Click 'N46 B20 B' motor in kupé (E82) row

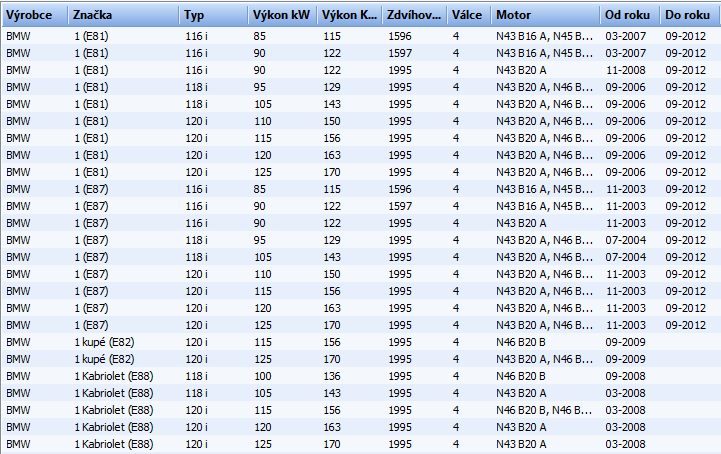click(x=521, y=342)
